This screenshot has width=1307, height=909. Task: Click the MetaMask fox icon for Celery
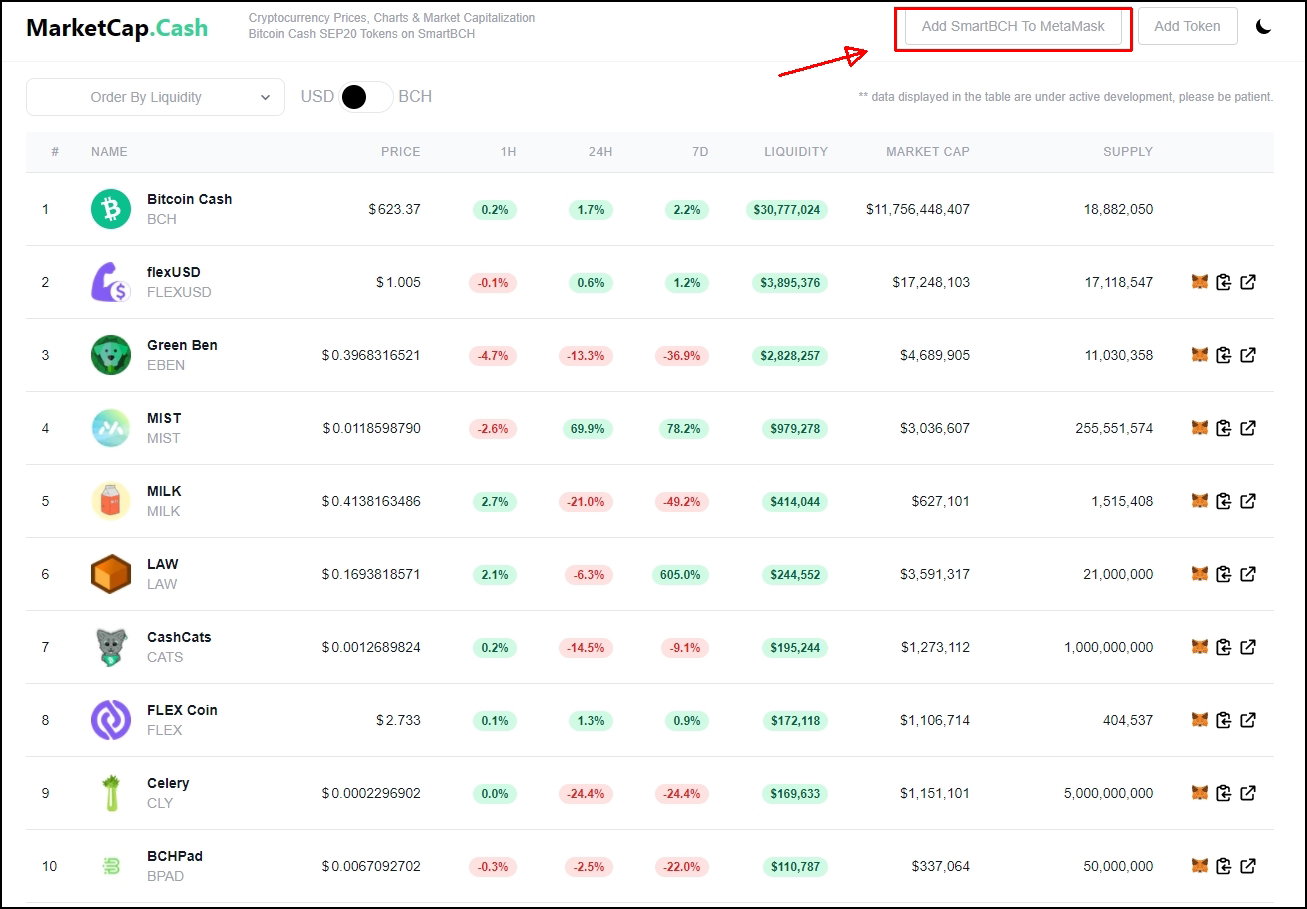1200,793
